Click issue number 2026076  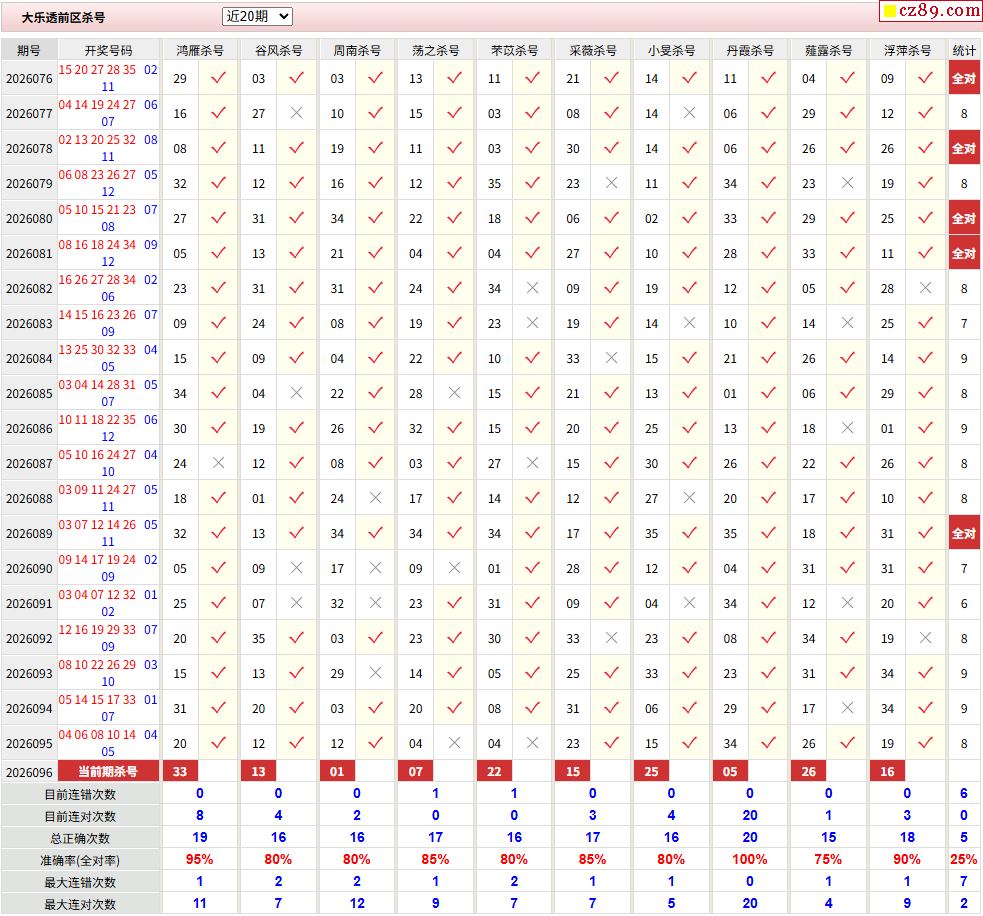click(29, 79)
